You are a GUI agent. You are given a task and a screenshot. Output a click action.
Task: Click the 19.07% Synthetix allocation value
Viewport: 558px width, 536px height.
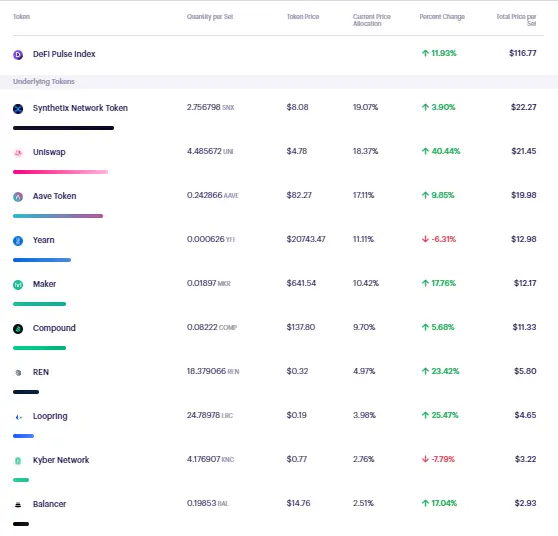pyautogui.click(x=365, y=107)
